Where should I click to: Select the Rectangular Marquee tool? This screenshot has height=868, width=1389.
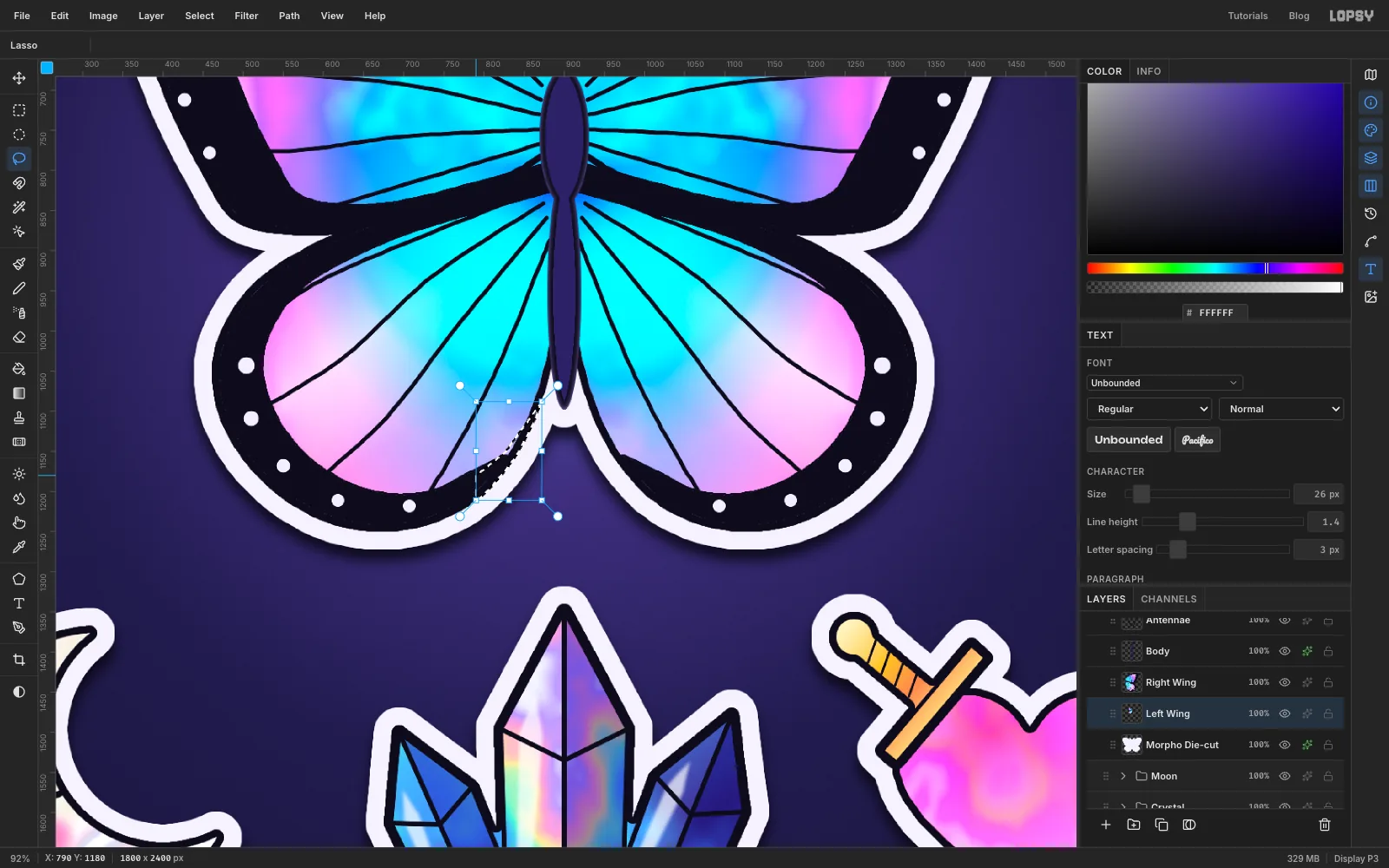(x=19, y=110)
